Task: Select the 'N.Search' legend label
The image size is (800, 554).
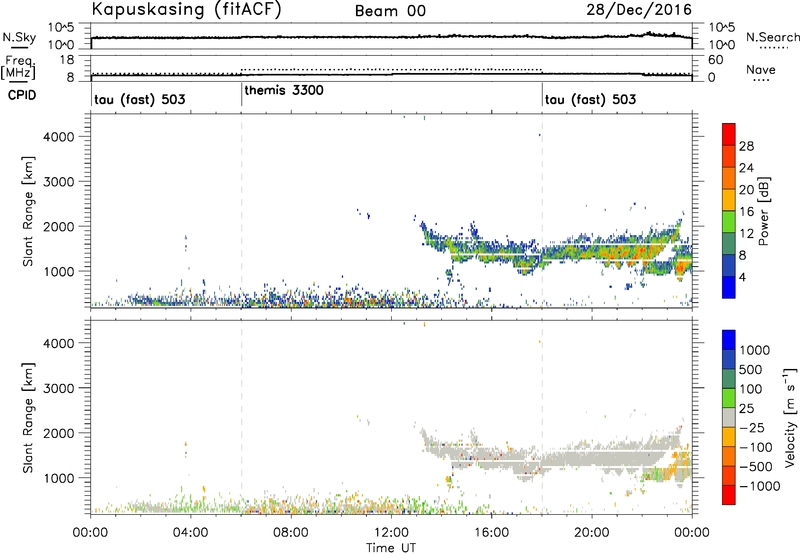Action: [x=772, y=37]
